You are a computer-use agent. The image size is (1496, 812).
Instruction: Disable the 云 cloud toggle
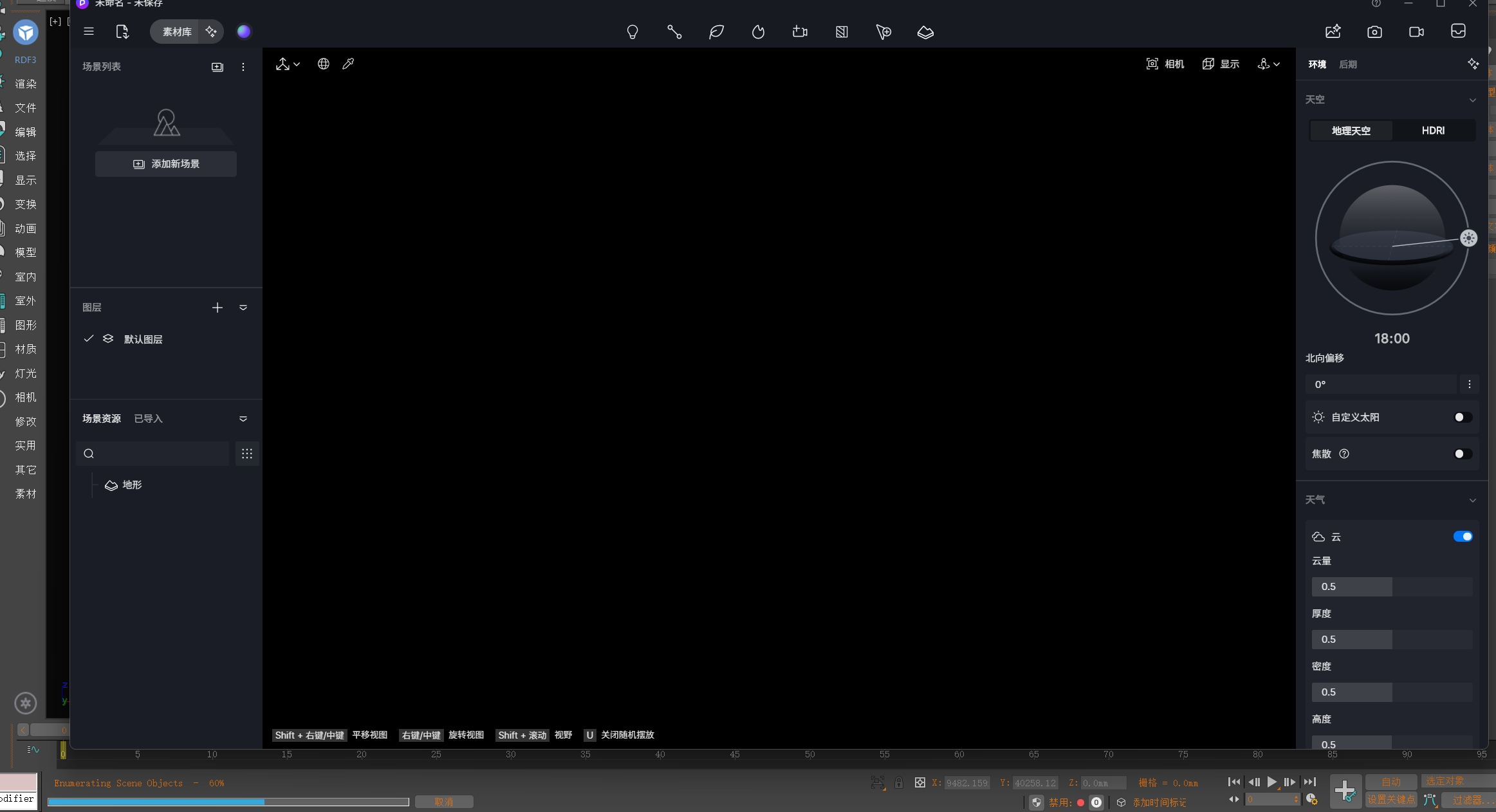(x=1462, y=537)
